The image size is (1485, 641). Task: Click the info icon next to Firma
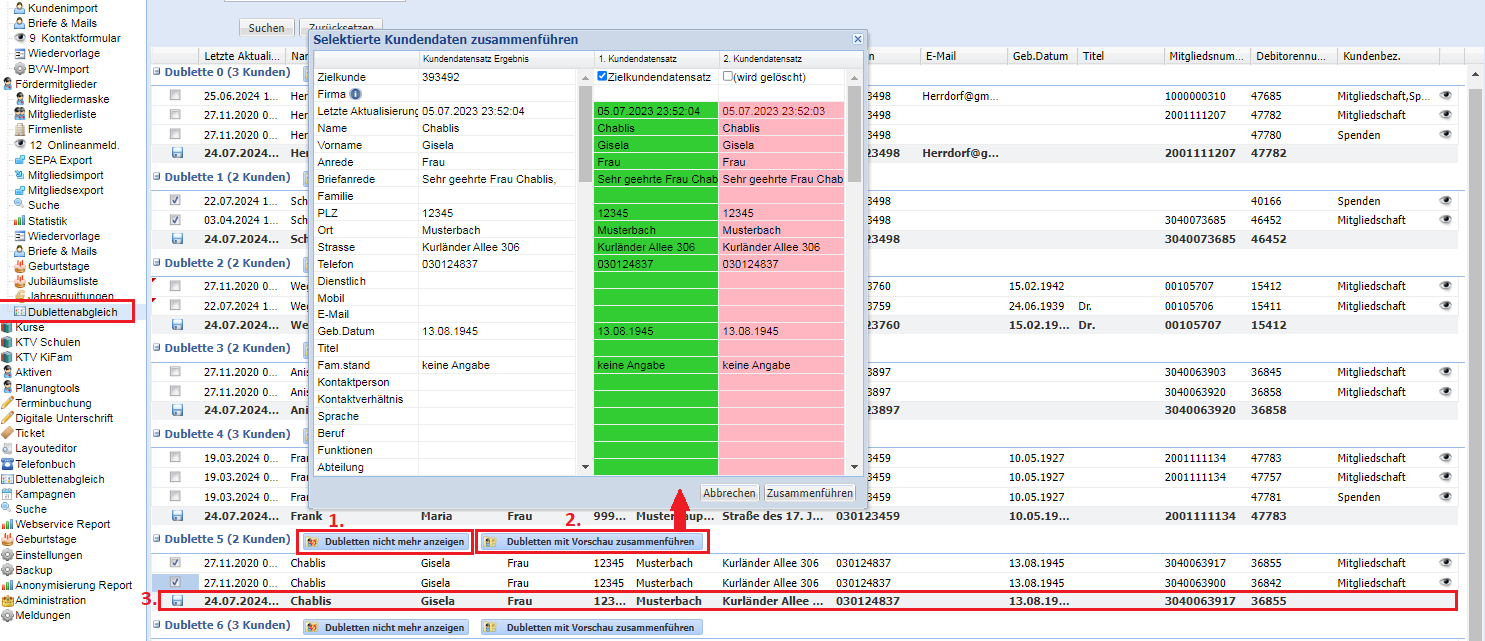coord(355,94)
